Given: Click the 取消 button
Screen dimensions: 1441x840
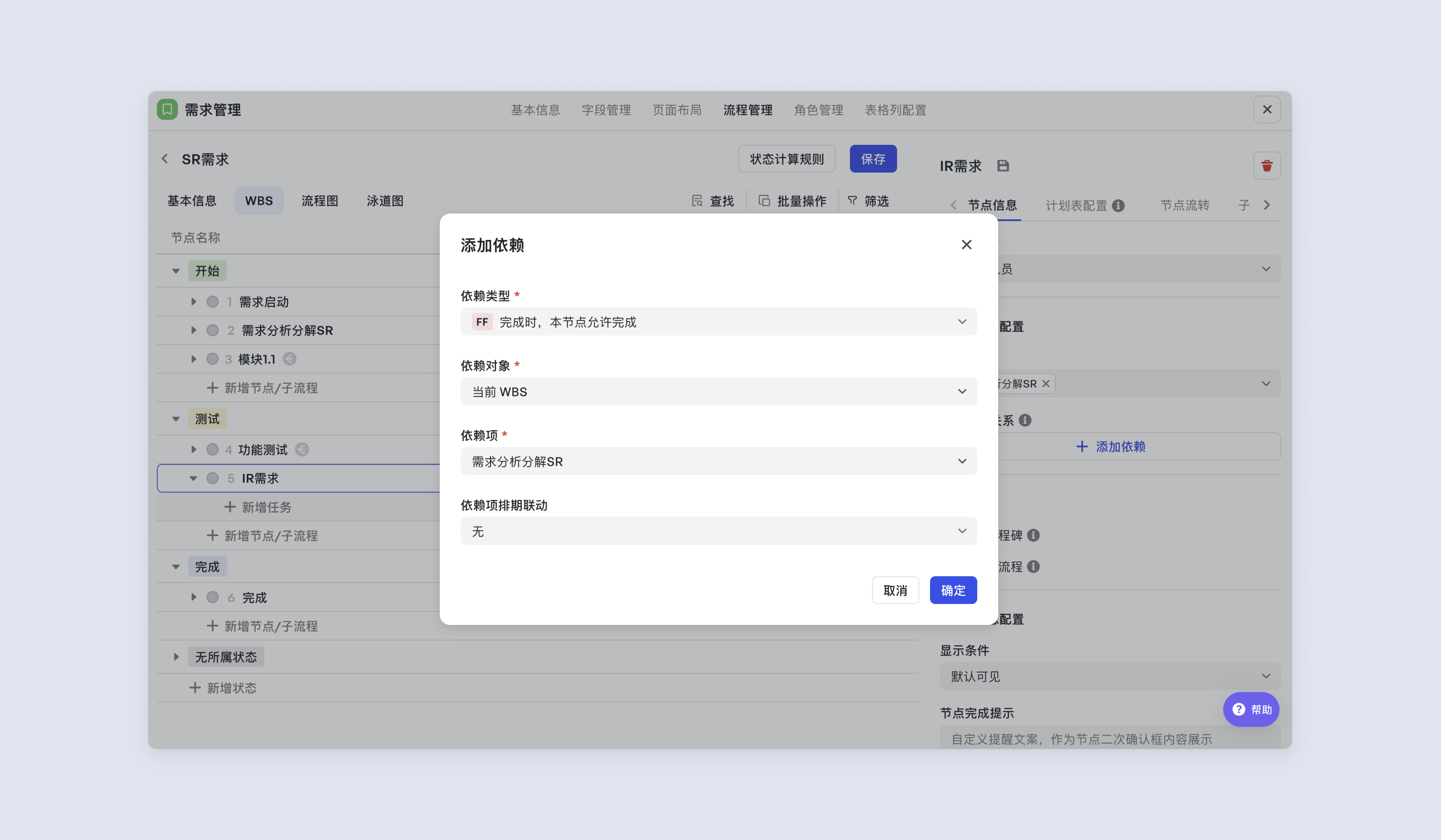Looking at the screenshot, I should pyautogui.click(x=895, y=590).
